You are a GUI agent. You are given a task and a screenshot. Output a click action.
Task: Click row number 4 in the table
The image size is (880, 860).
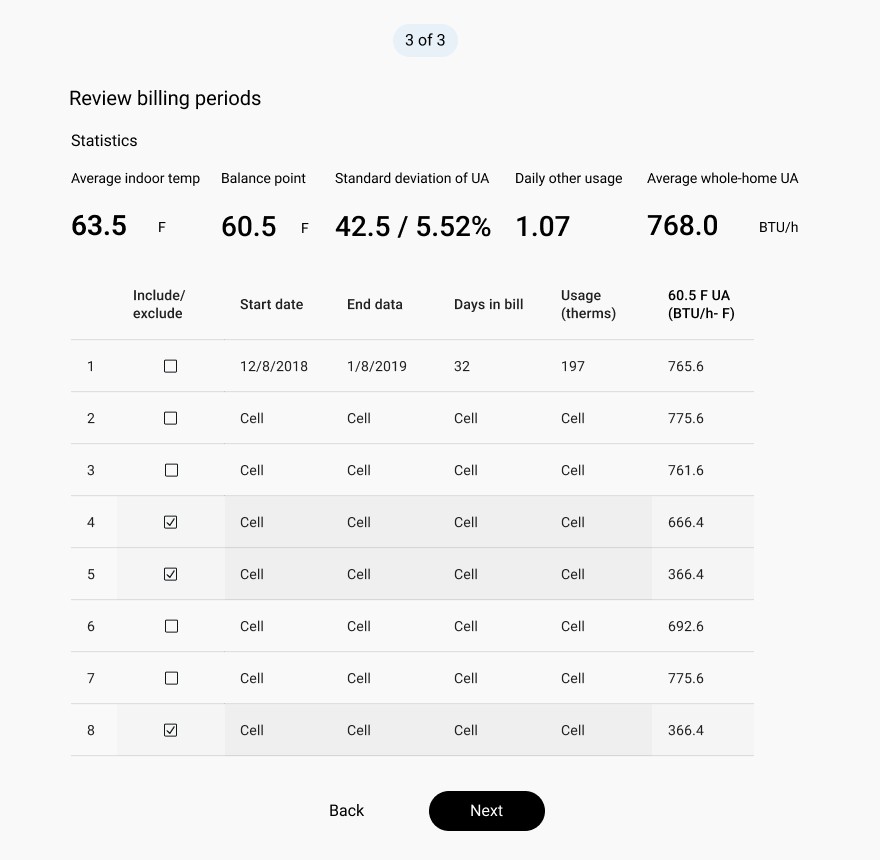click(x=91, y=522)
